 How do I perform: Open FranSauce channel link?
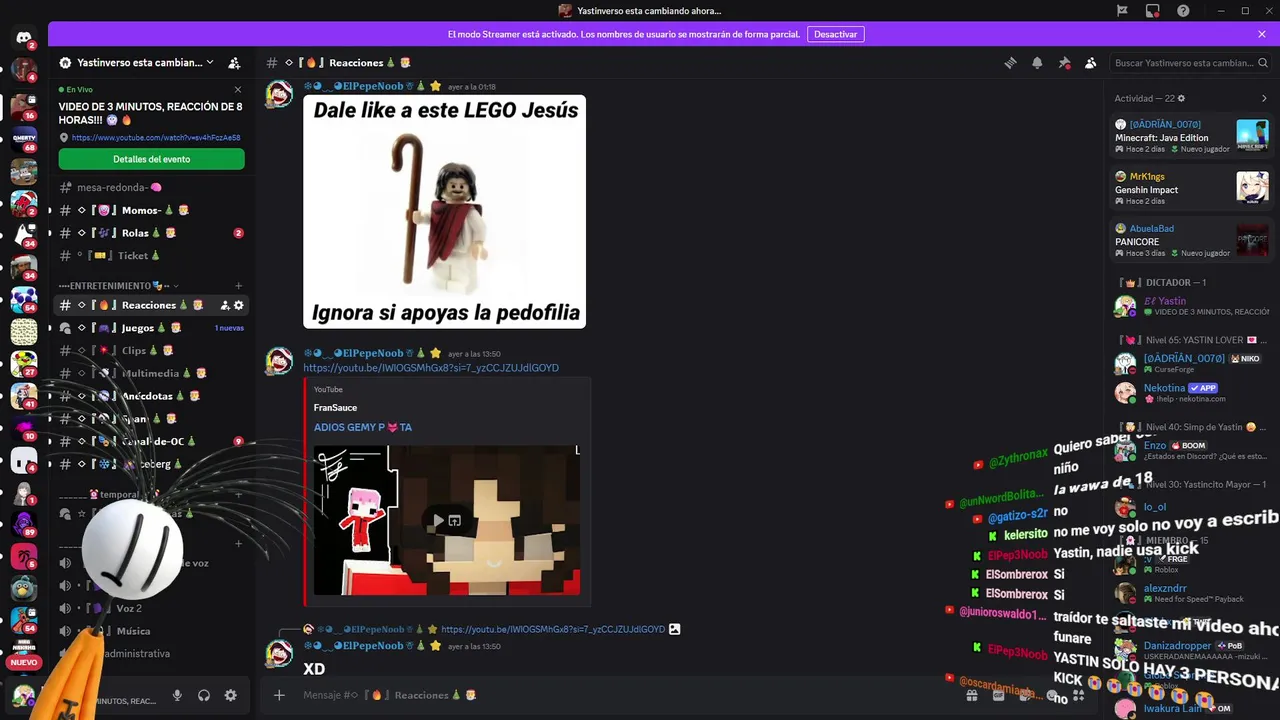pyautogui.click(x=335, y=408)
